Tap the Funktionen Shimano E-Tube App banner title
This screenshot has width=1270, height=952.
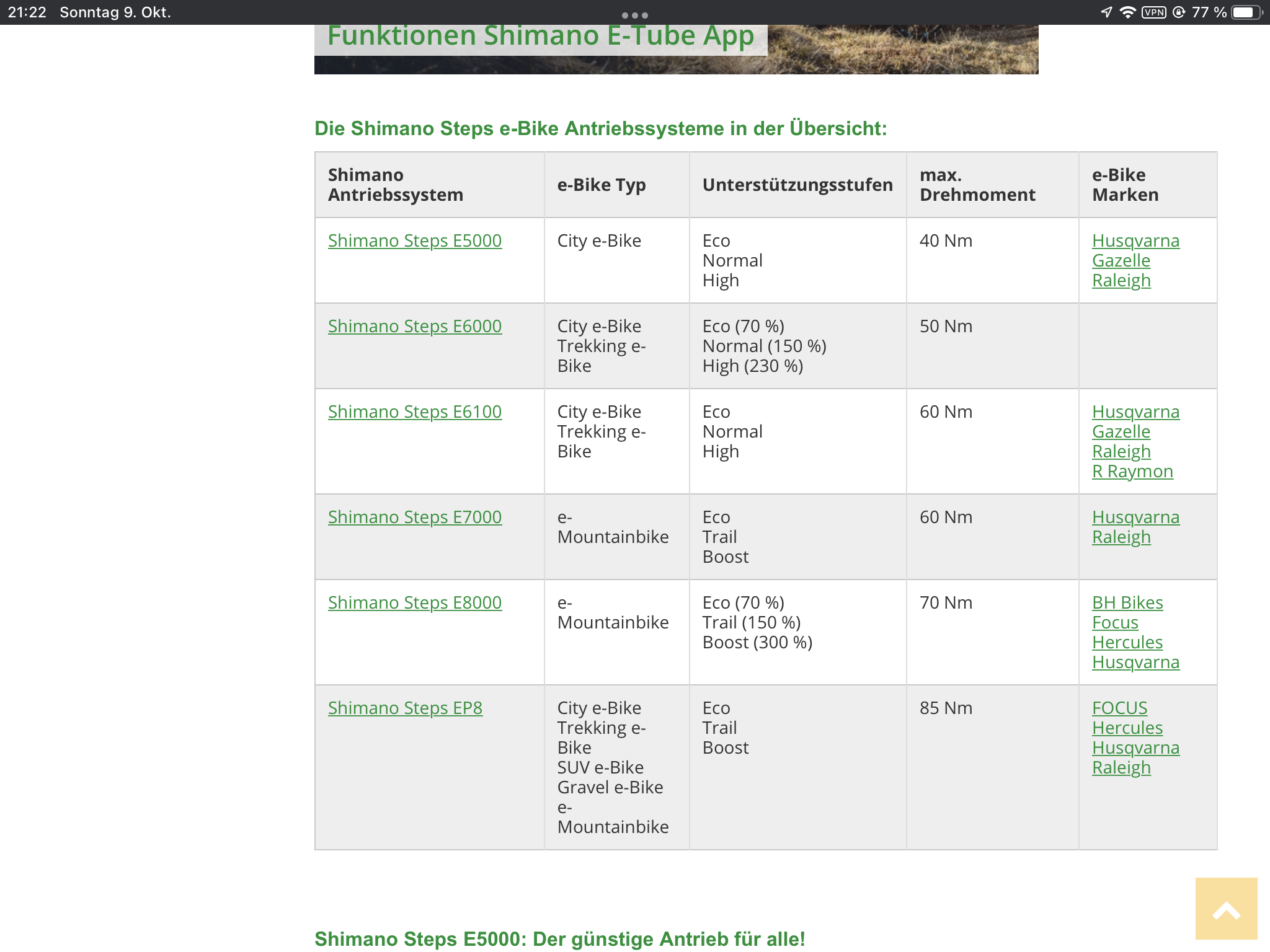[541, 37]
